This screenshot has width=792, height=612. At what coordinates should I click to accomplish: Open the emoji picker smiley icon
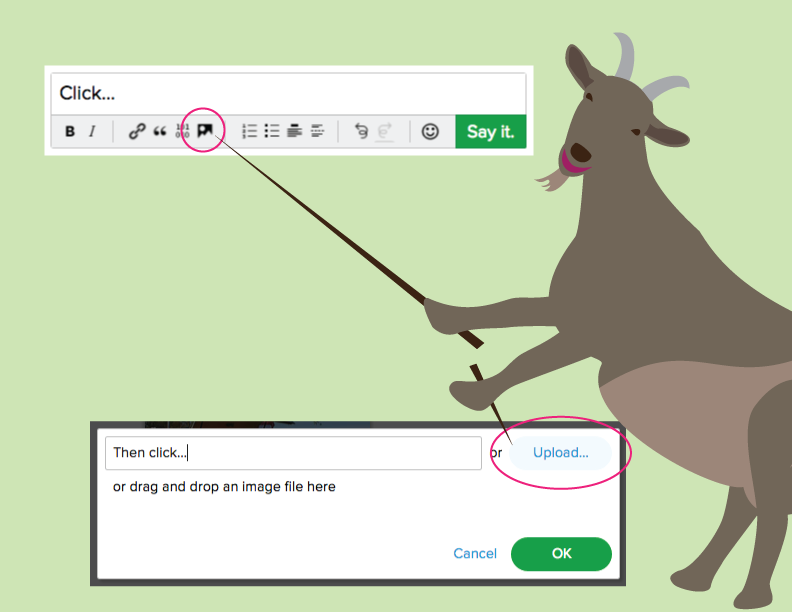point(430,131)
